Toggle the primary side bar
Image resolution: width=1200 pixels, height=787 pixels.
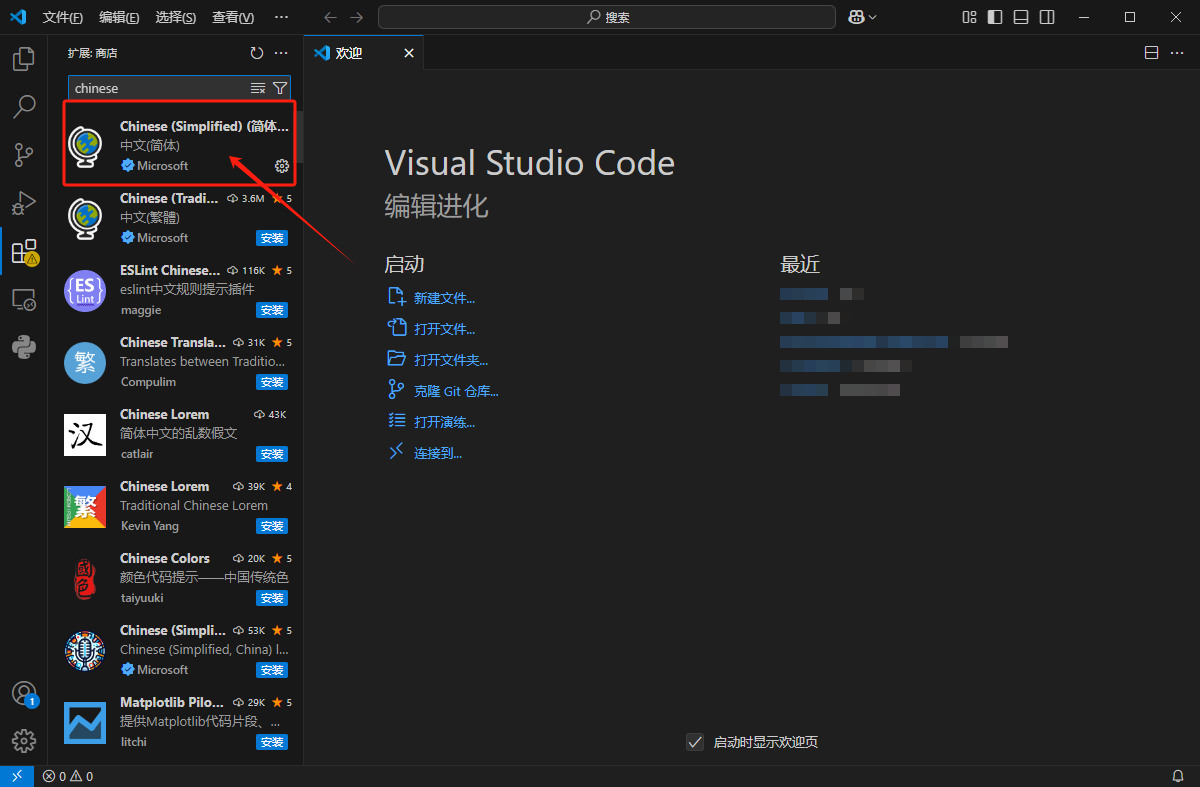[x=995, y=17]
